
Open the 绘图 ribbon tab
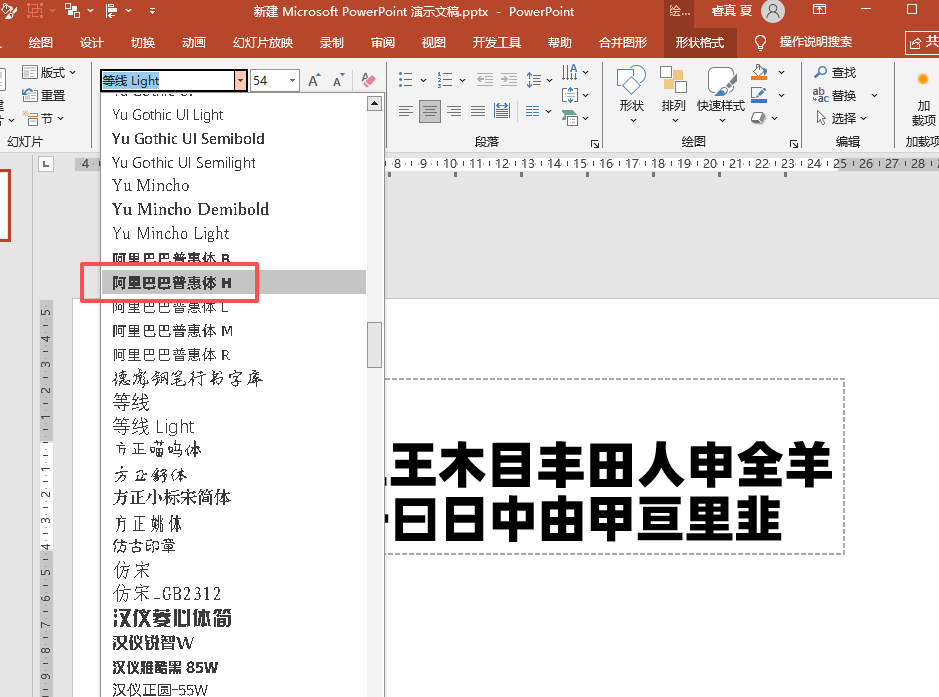40,43
